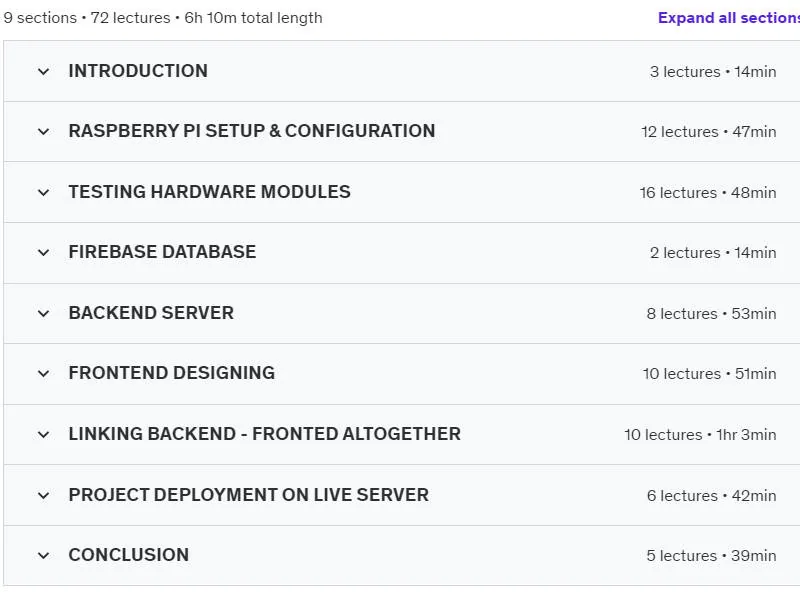Open BACKEND SERVER section title

pyautogui.click(x=152, y=313)
